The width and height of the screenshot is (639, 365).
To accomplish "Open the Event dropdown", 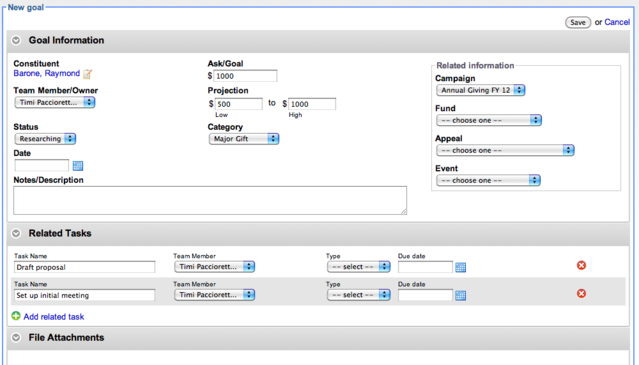I will click(x=488, y=180).
